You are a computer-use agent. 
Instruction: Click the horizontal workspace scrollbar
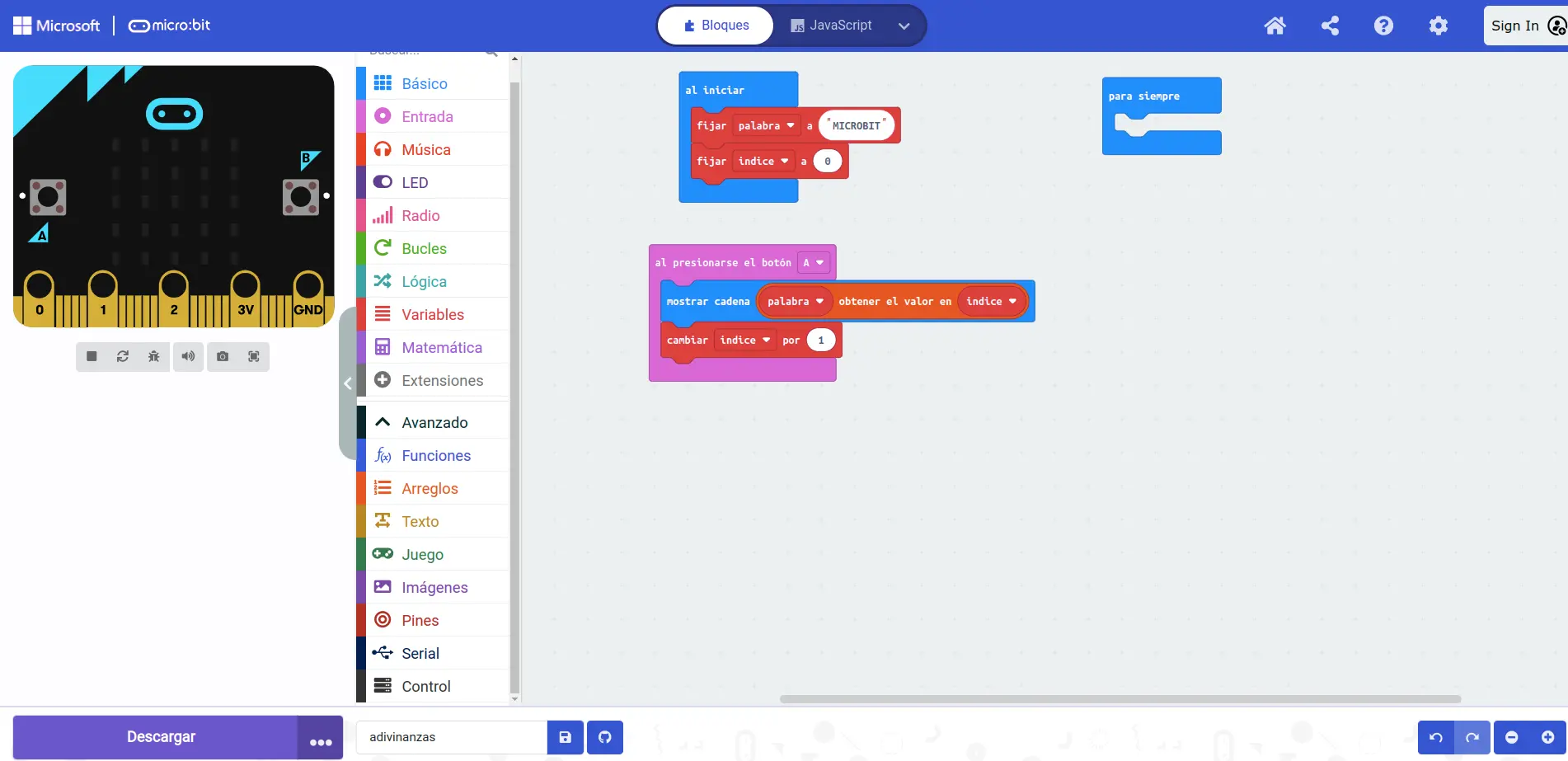pyautogui.click(x=1120, y=699)
